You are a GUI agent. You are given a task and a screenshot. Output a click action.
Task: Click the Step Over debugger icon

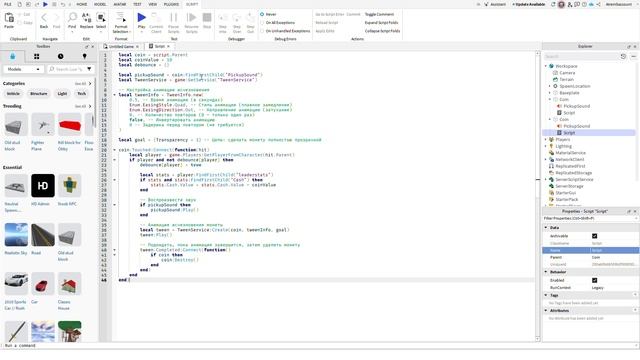(x=237, y=18)
